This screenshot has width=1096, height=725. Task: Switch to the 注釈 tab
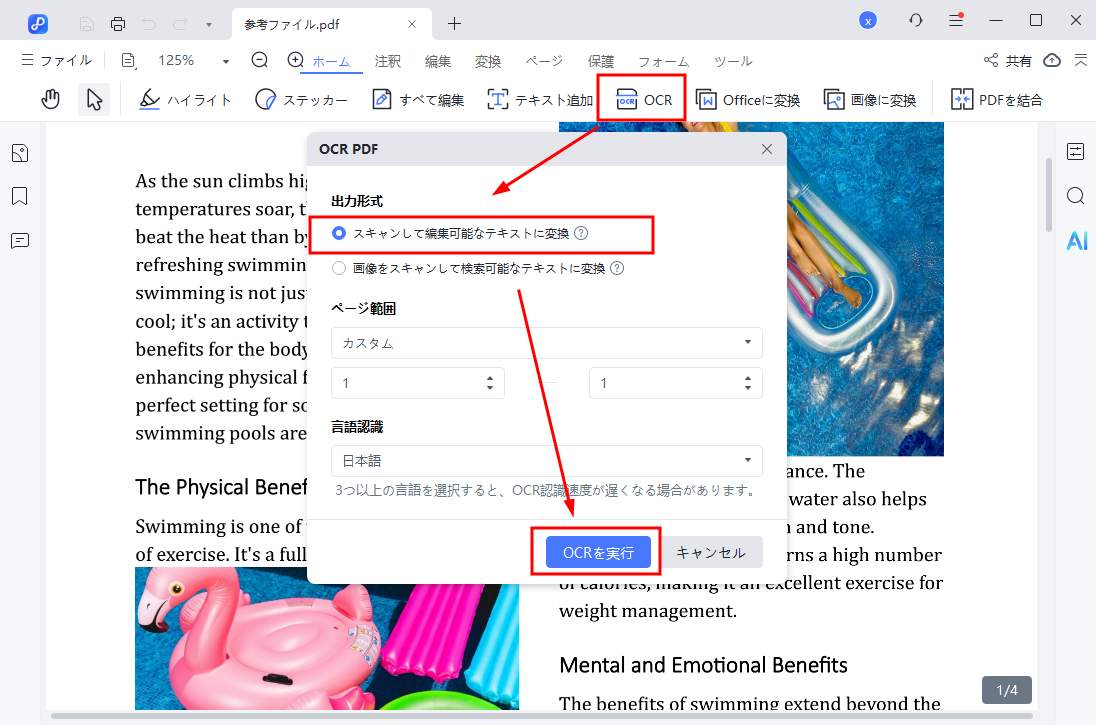tap(387, 61)
